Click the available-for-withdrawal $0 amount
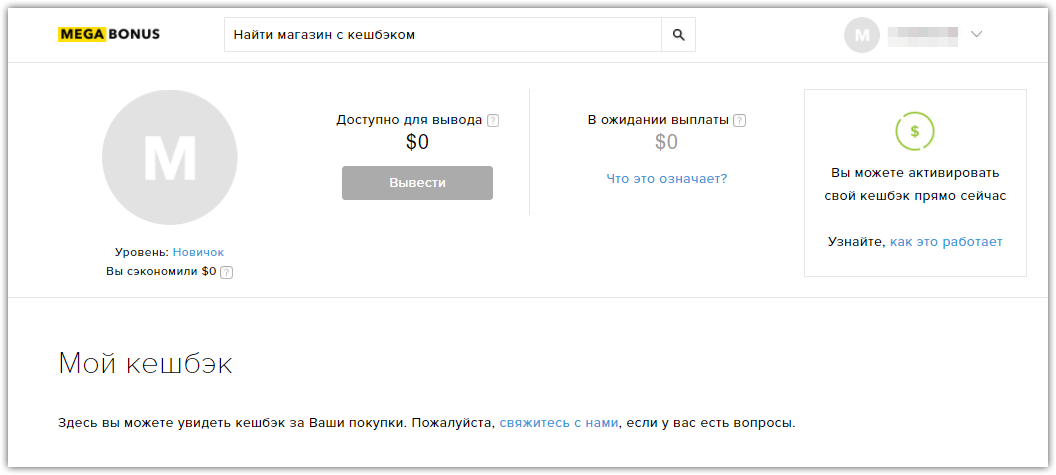Image resolution: width=1056 pixels, height=475 pixels. [417, 142]
